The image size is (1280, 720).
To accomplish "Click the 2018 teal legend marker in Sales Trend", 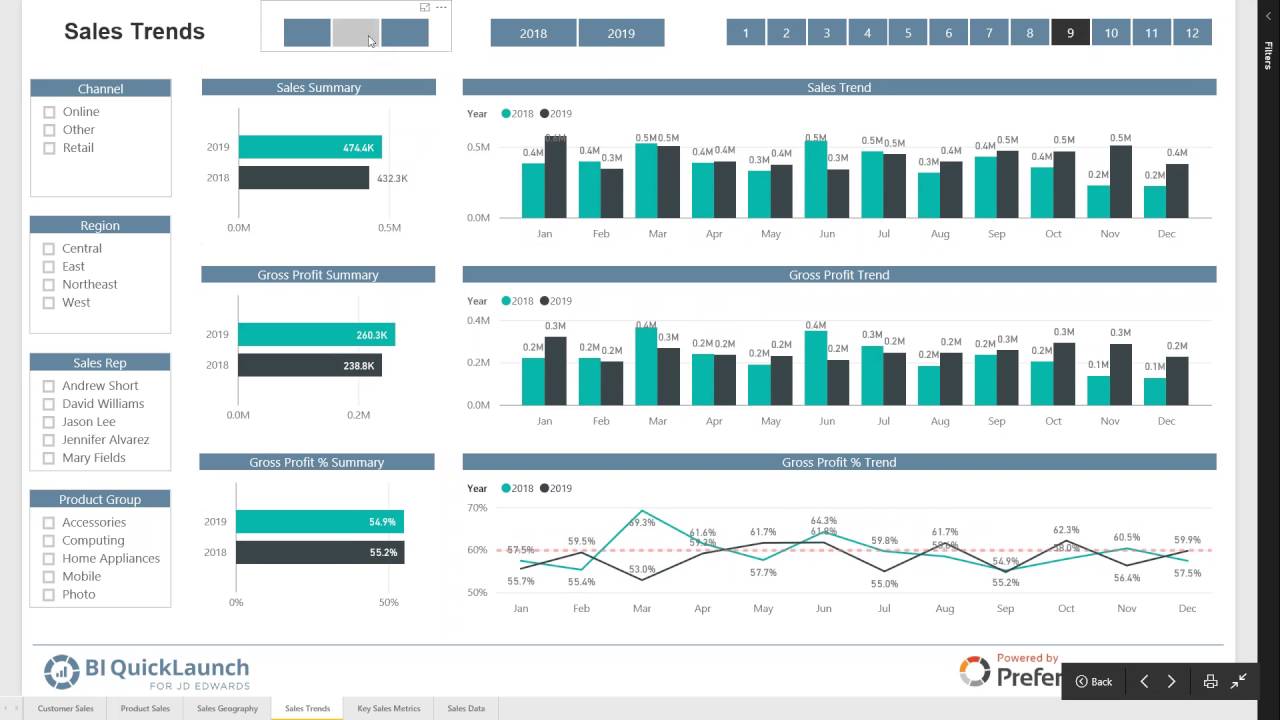I will (x=506, y=114).
